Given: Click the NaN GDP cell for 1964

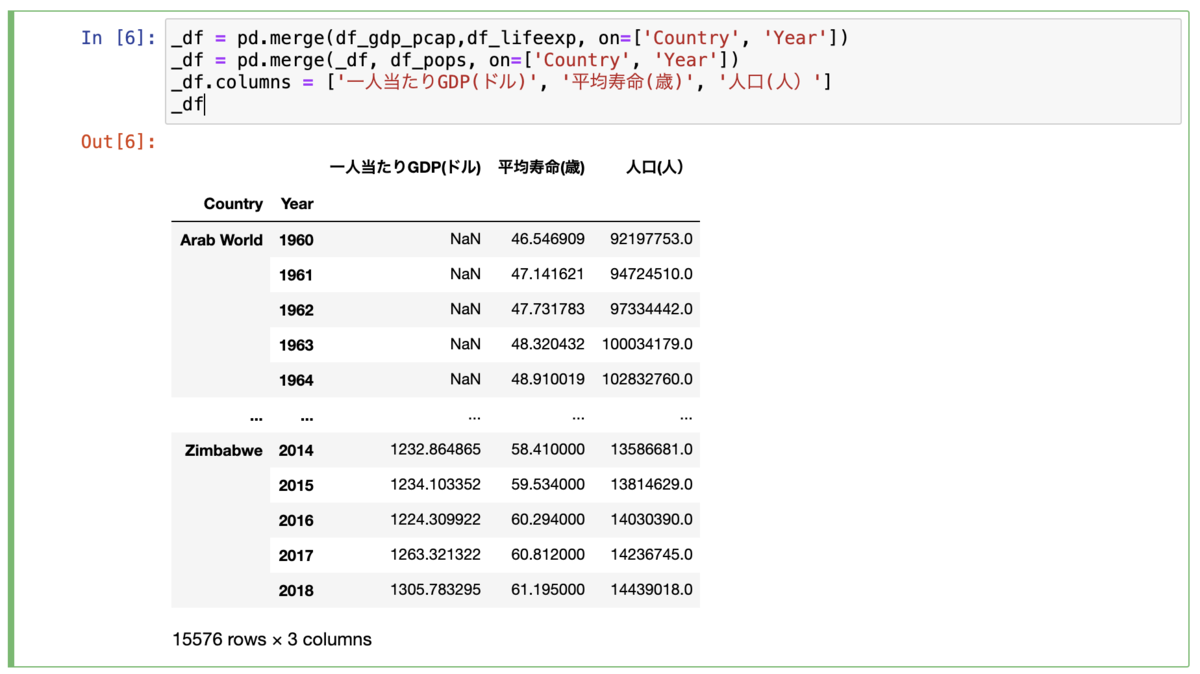Looking at the screenshot, I should [x=465, y=379].
